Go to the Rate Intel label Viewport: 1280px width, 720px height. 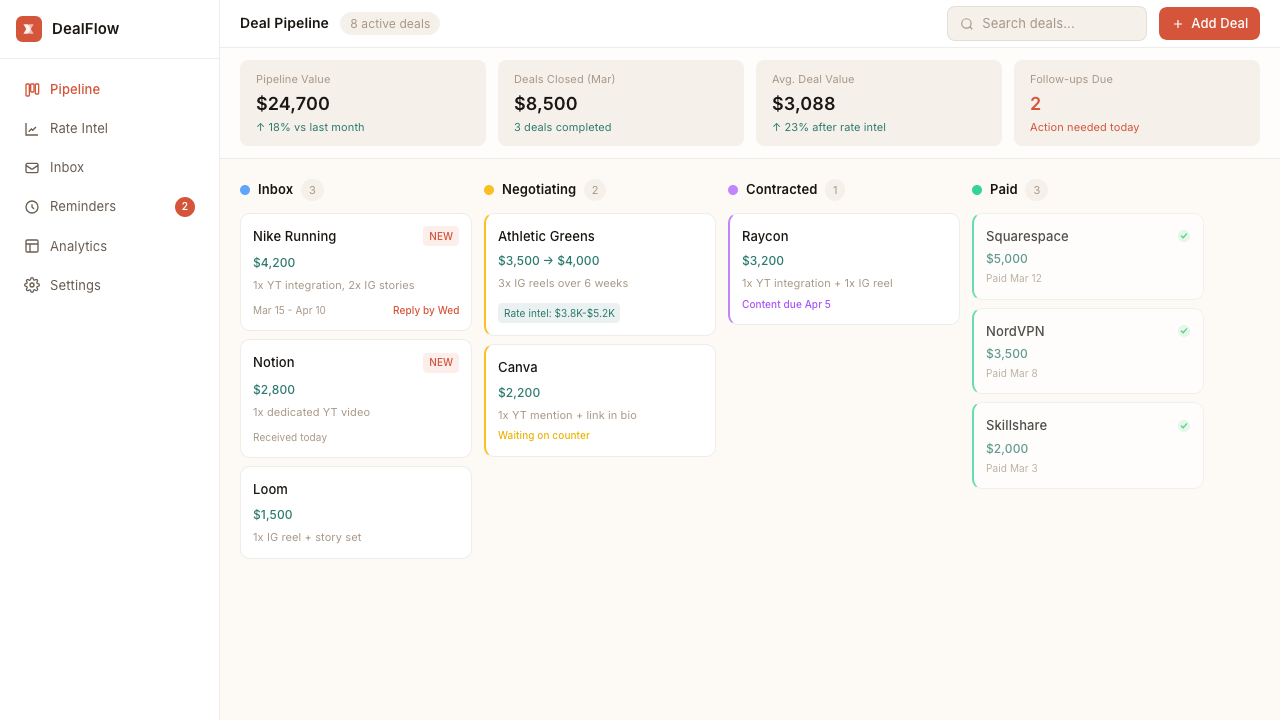79,128
